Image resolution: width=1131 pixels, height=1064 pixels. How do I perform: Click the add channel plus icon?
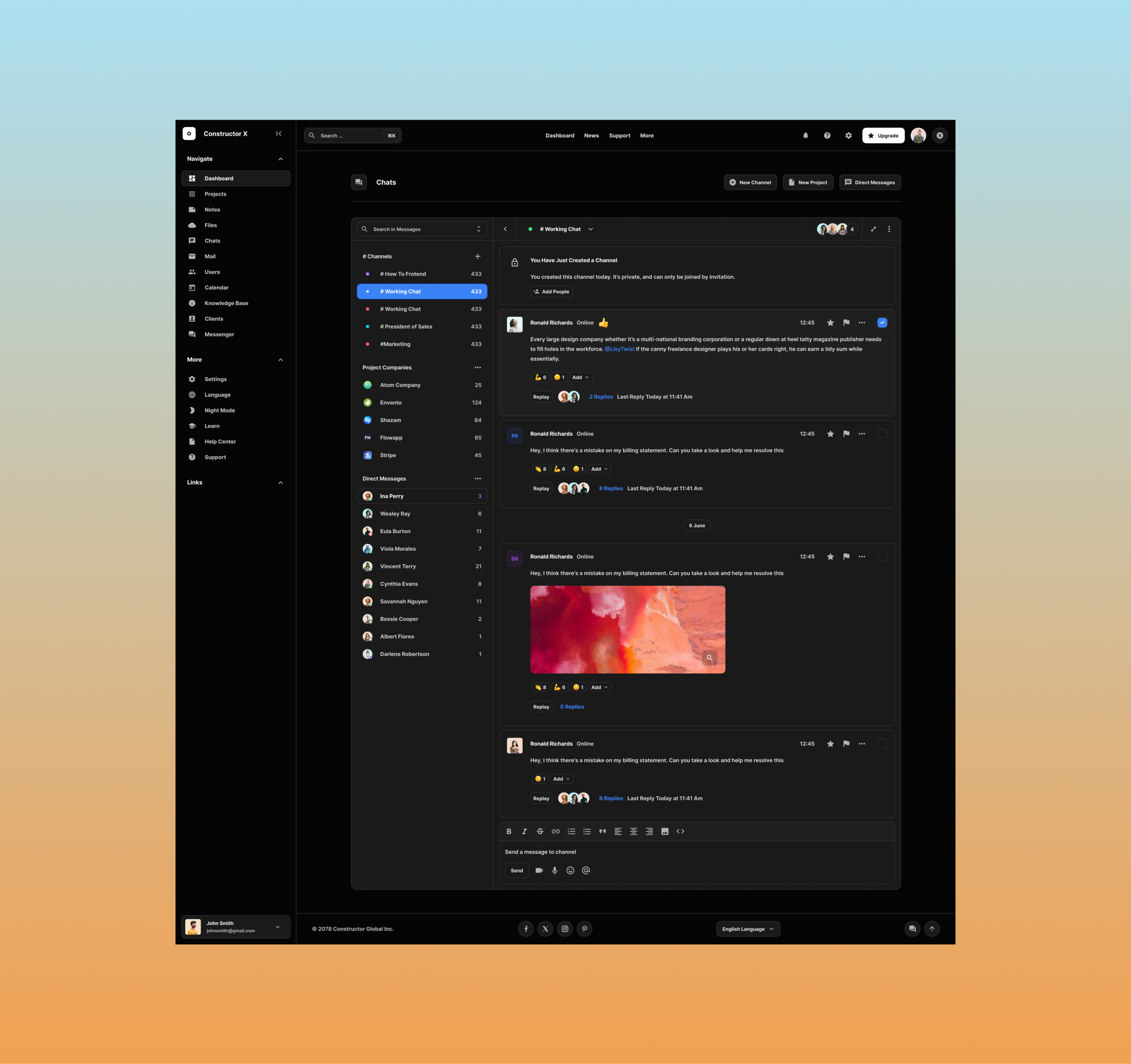click(x=477, y=257)
